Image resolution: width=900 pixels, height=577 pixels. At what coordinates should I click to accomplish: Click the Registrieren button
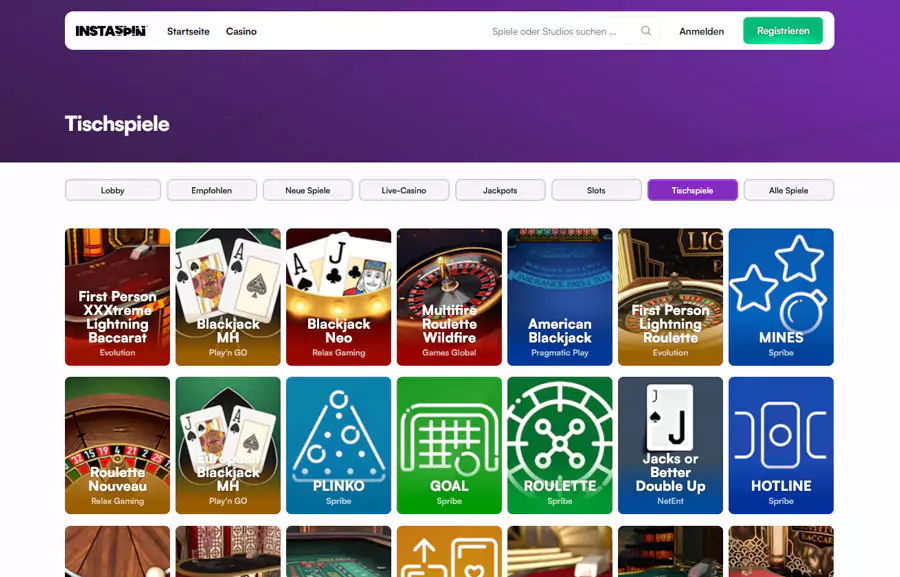tap(782, 31)
